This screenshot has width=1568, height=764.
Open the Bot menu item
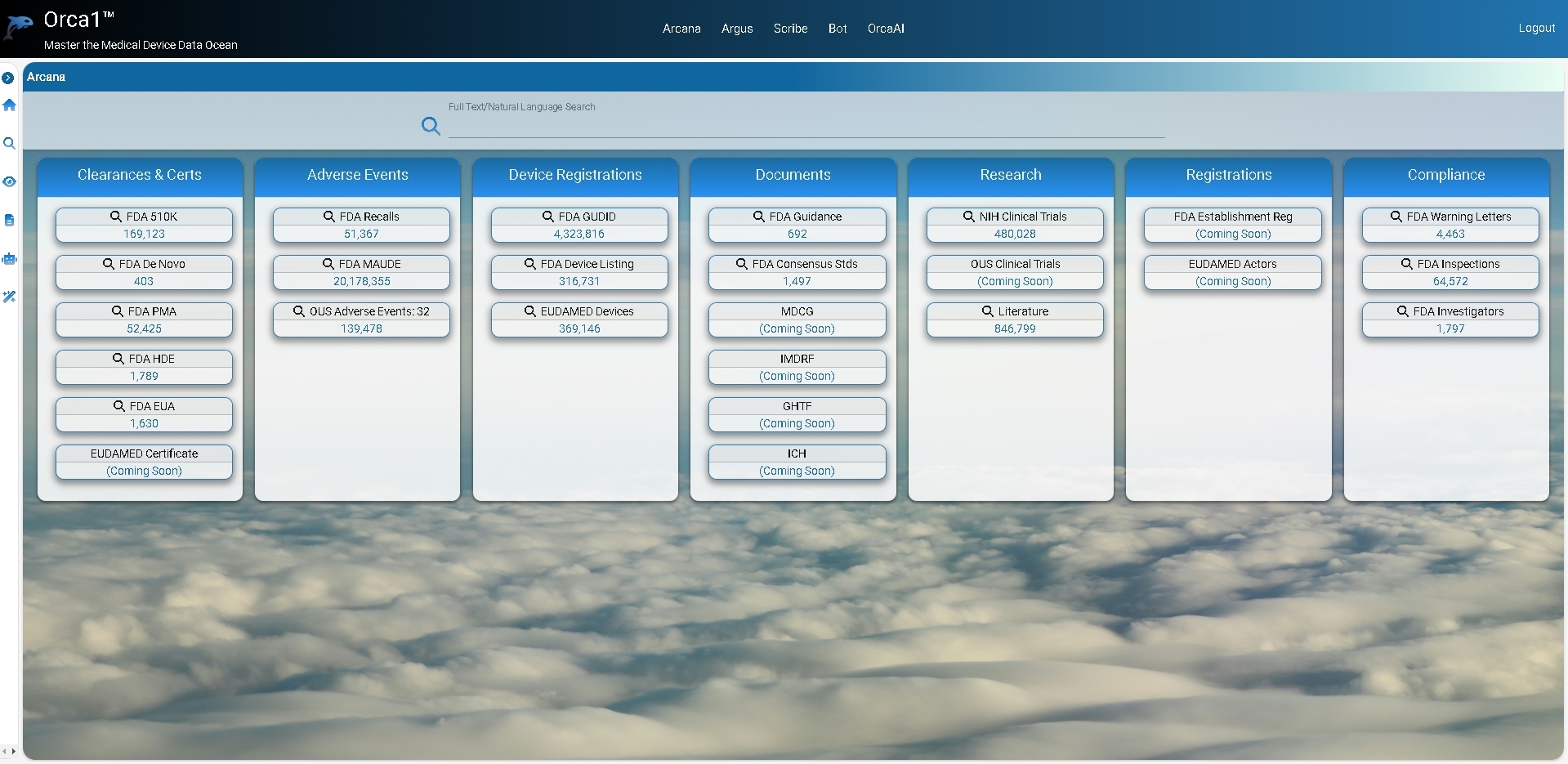click(838, 29)
